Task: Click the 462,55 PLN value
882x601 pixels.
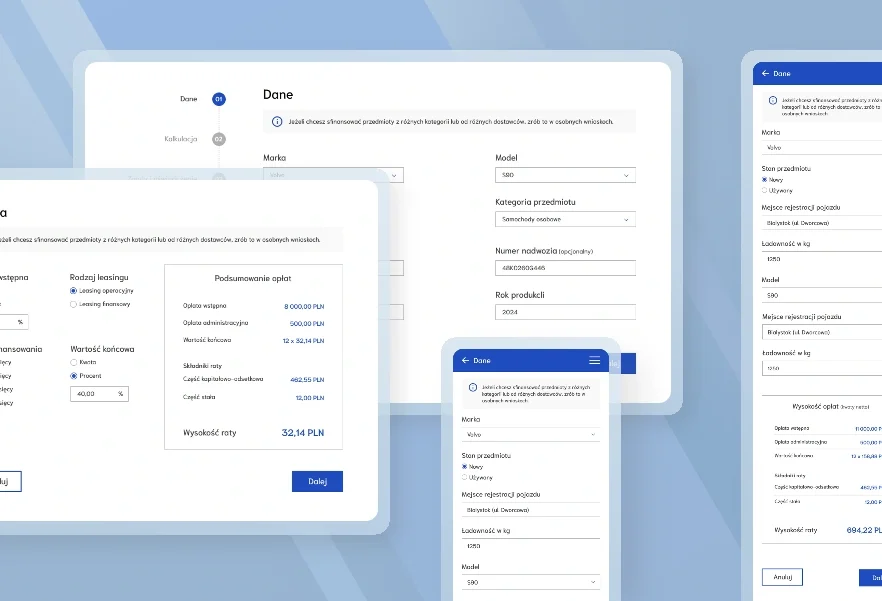Action: click(x=307, y=380)
